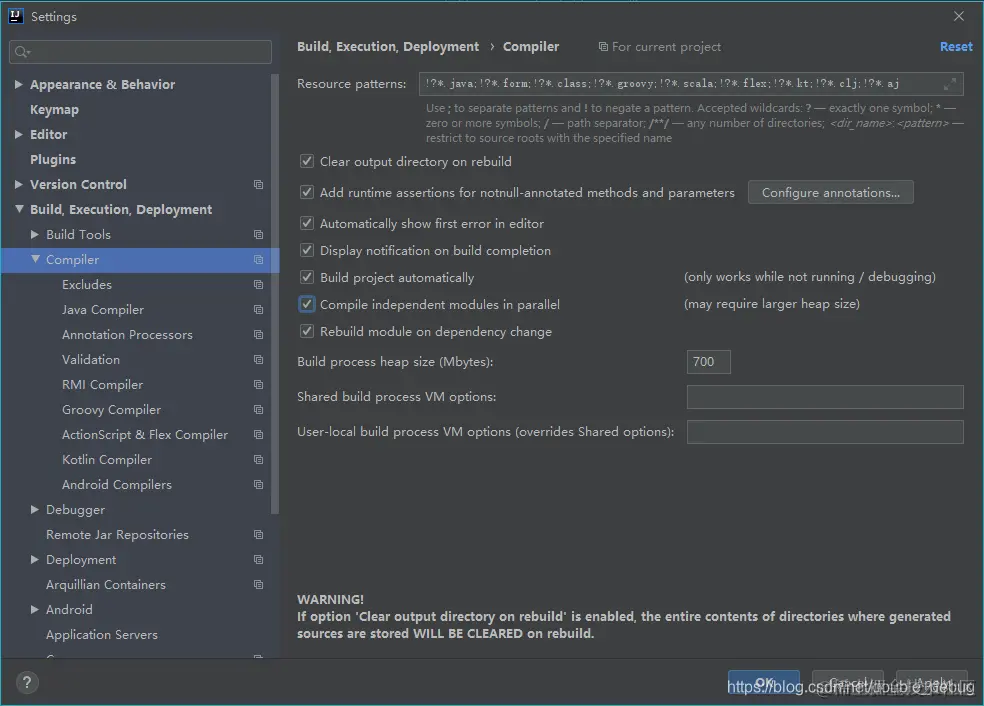The image size is (984, 706).
Task: Open the Keymap settings page
Action: click(x=55, y=110)
